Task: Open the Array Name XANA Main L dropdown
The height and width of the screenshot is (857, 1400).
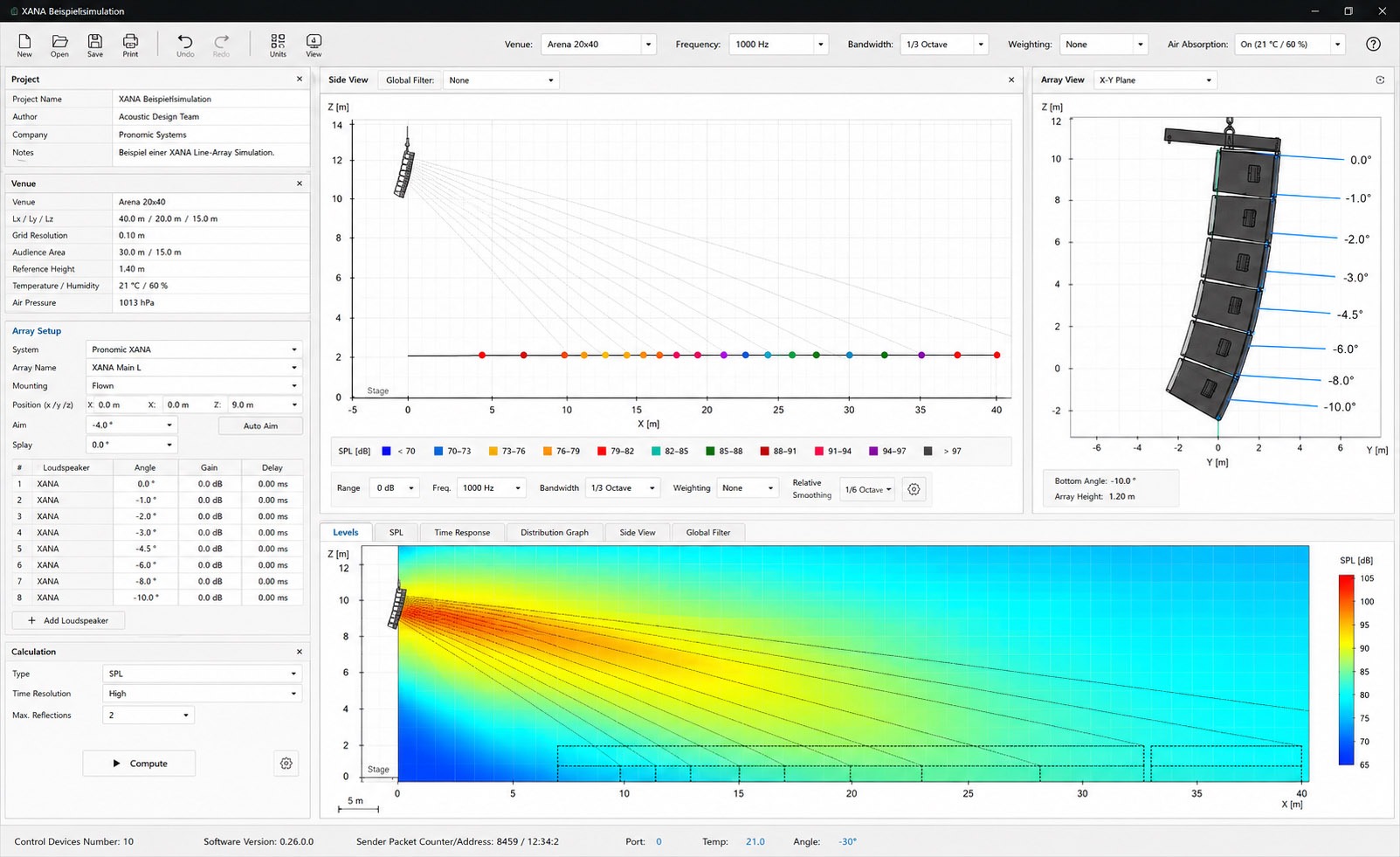Action: pyautogui.click(x=194, y=368)
